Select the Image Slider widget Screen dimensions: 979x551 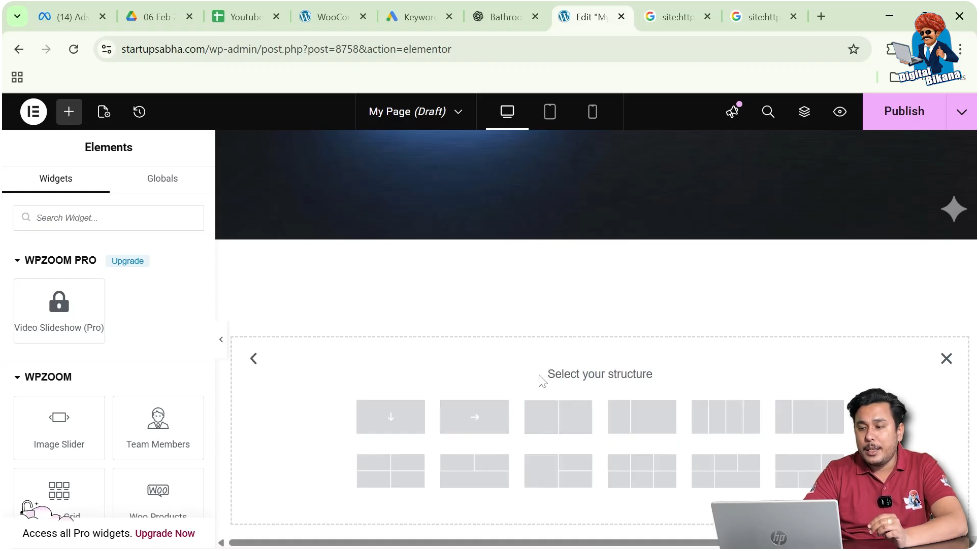[x=59, y=429]
